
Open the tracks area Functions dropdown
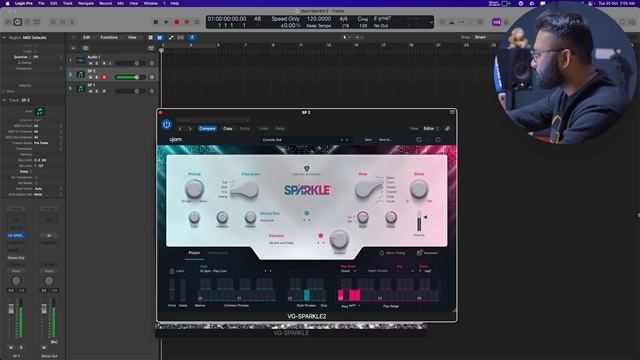[x=110, y=38]
